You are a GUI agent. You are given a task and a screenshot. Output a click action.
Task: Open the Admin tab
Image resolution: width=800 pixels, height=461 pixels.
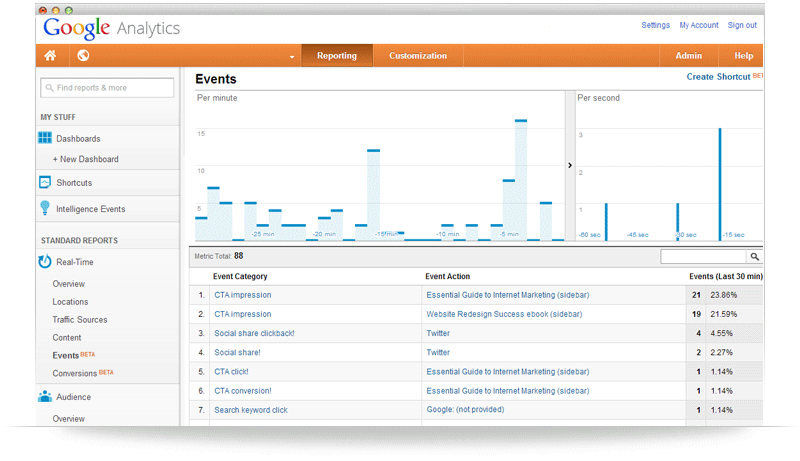coord(689,56)
